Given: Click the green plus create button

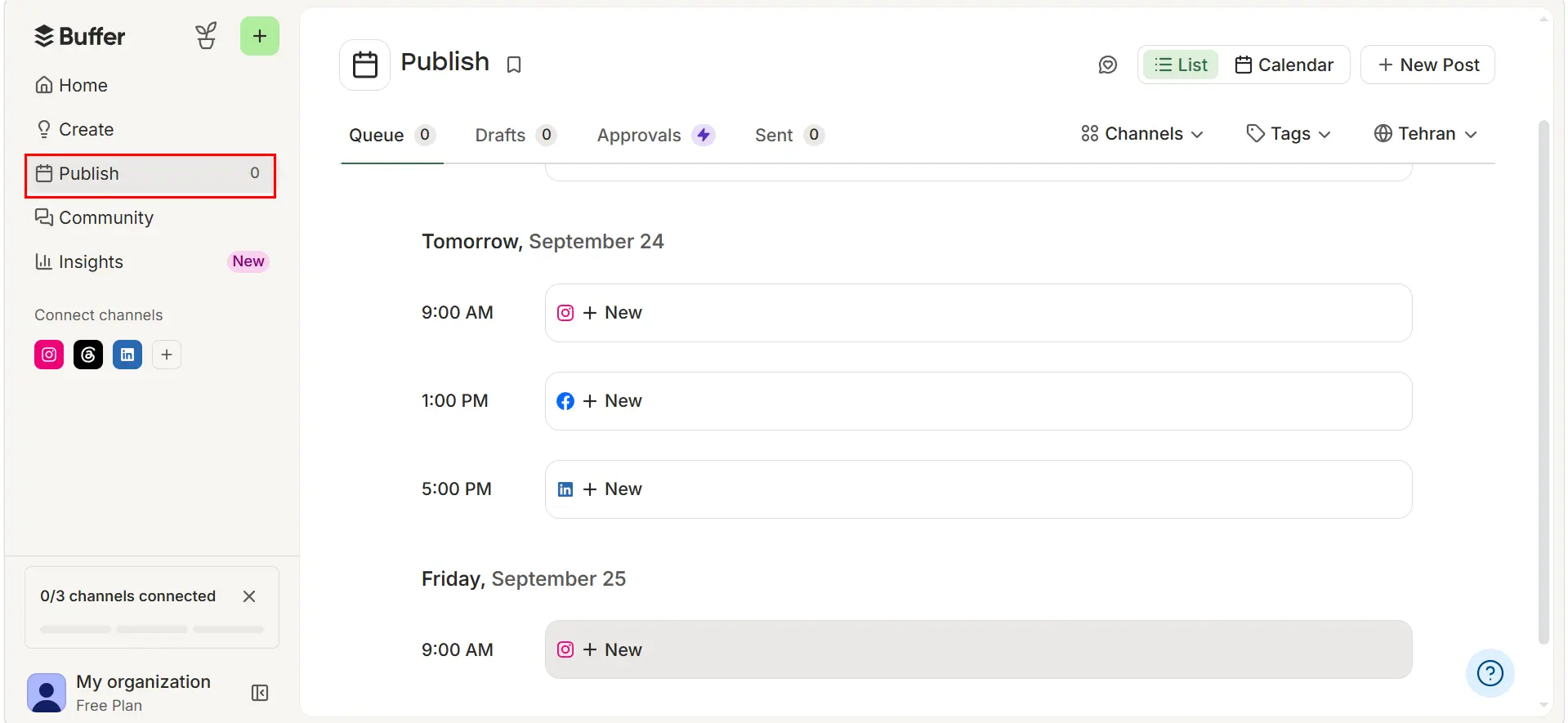Looking at the screenshot, I should pyautogui.click(x=260, y=37).
